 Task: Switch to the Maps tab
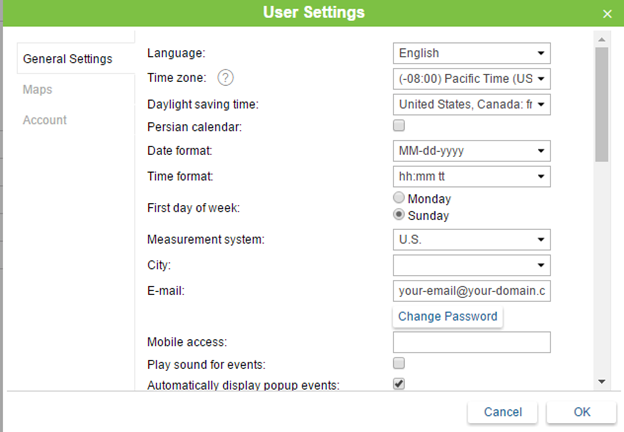[x=38, y=89]
